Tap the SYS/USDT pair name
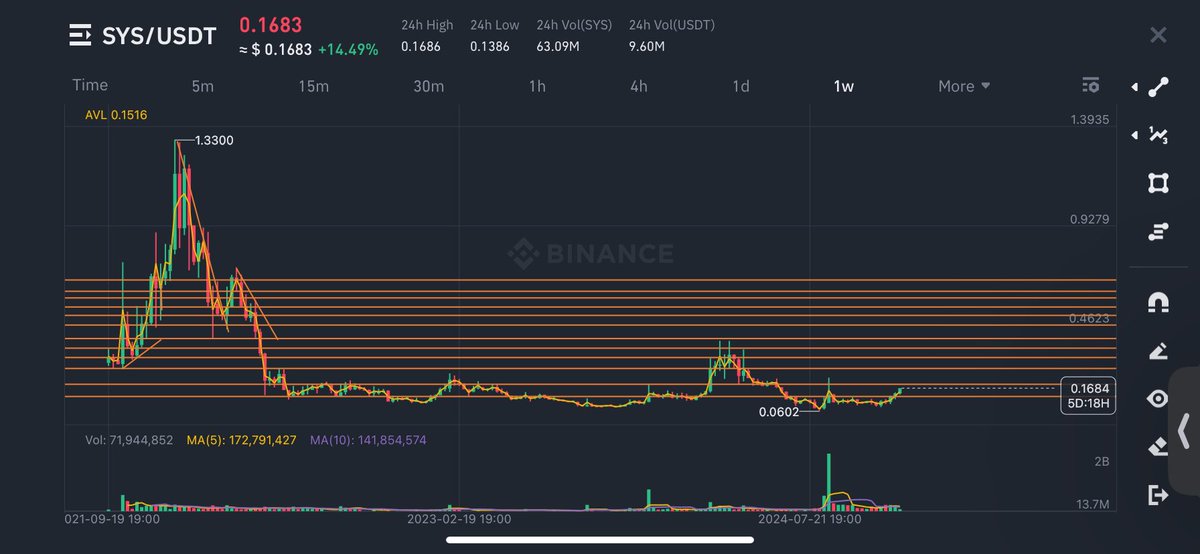Image resolution: width=1200 pixels, height=554 pixels. pos(159,37)
